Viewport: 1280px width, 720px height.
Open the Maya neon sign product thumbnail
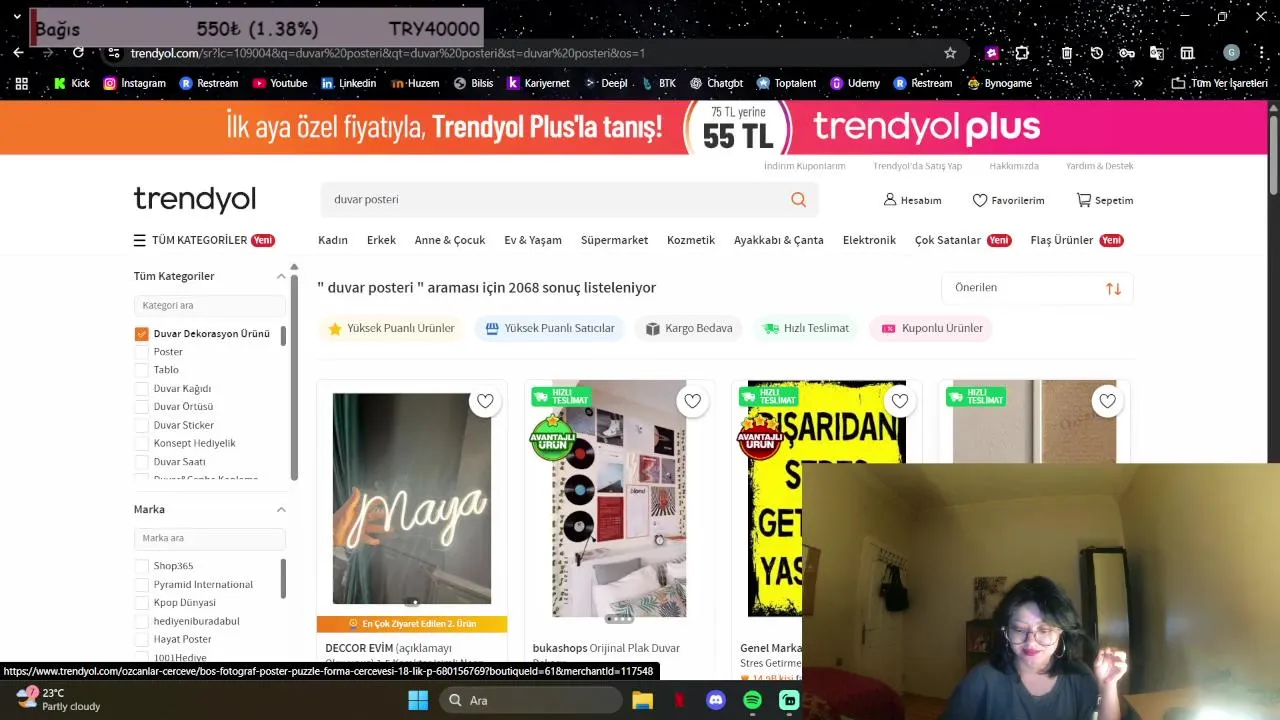click(412, 498)
